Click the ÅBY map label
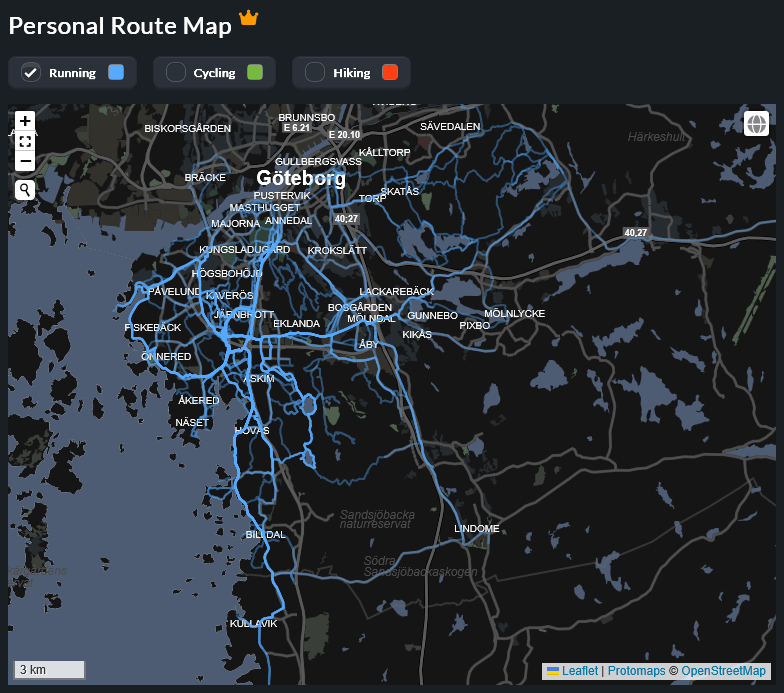784x693 pixels. click(x=368, y=344)
